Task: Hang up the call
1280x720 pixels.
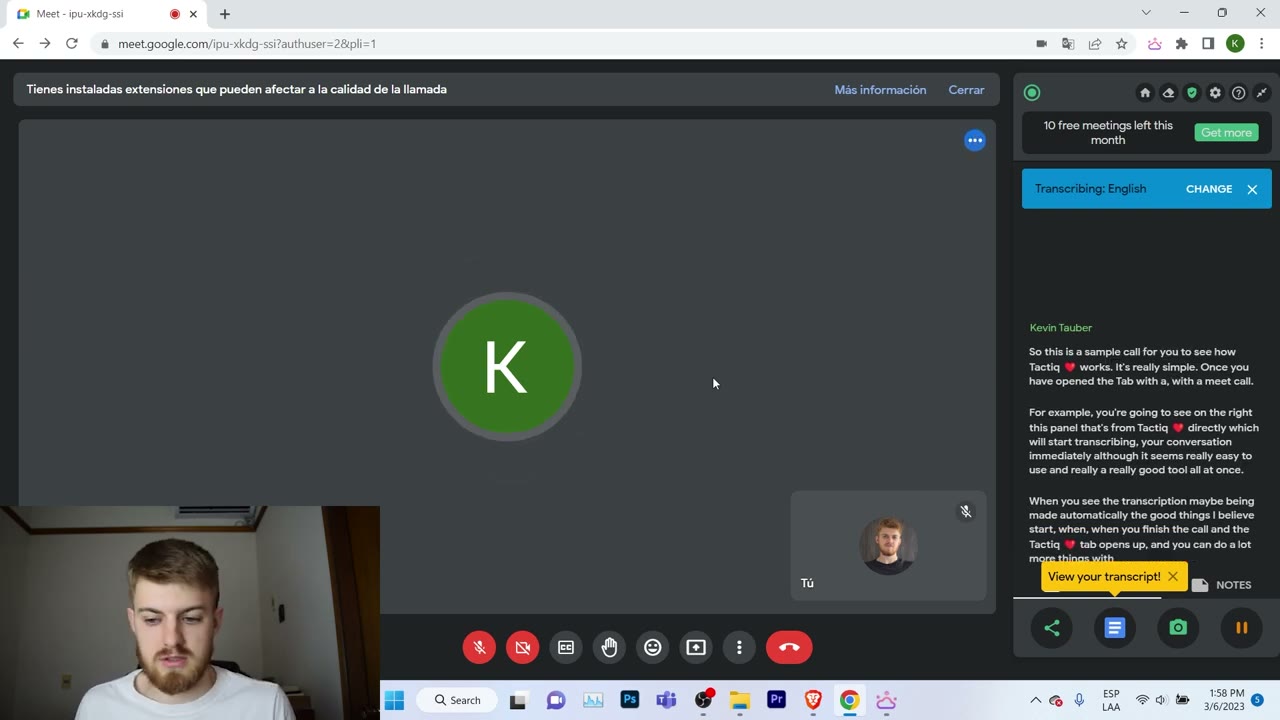Action: click(789, 647)
